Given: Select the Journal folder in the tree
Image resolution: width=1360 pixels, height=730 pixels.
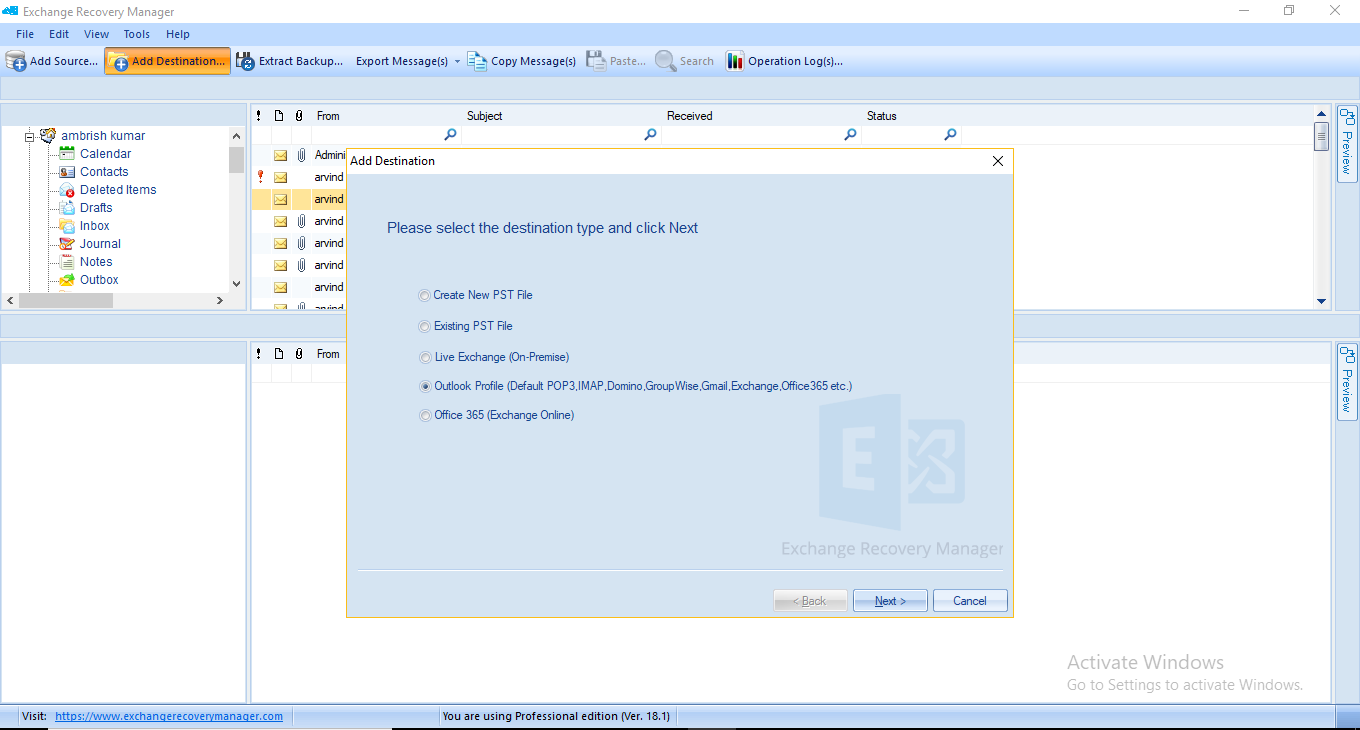Looking at the screenshot, I should click(100, 244).
